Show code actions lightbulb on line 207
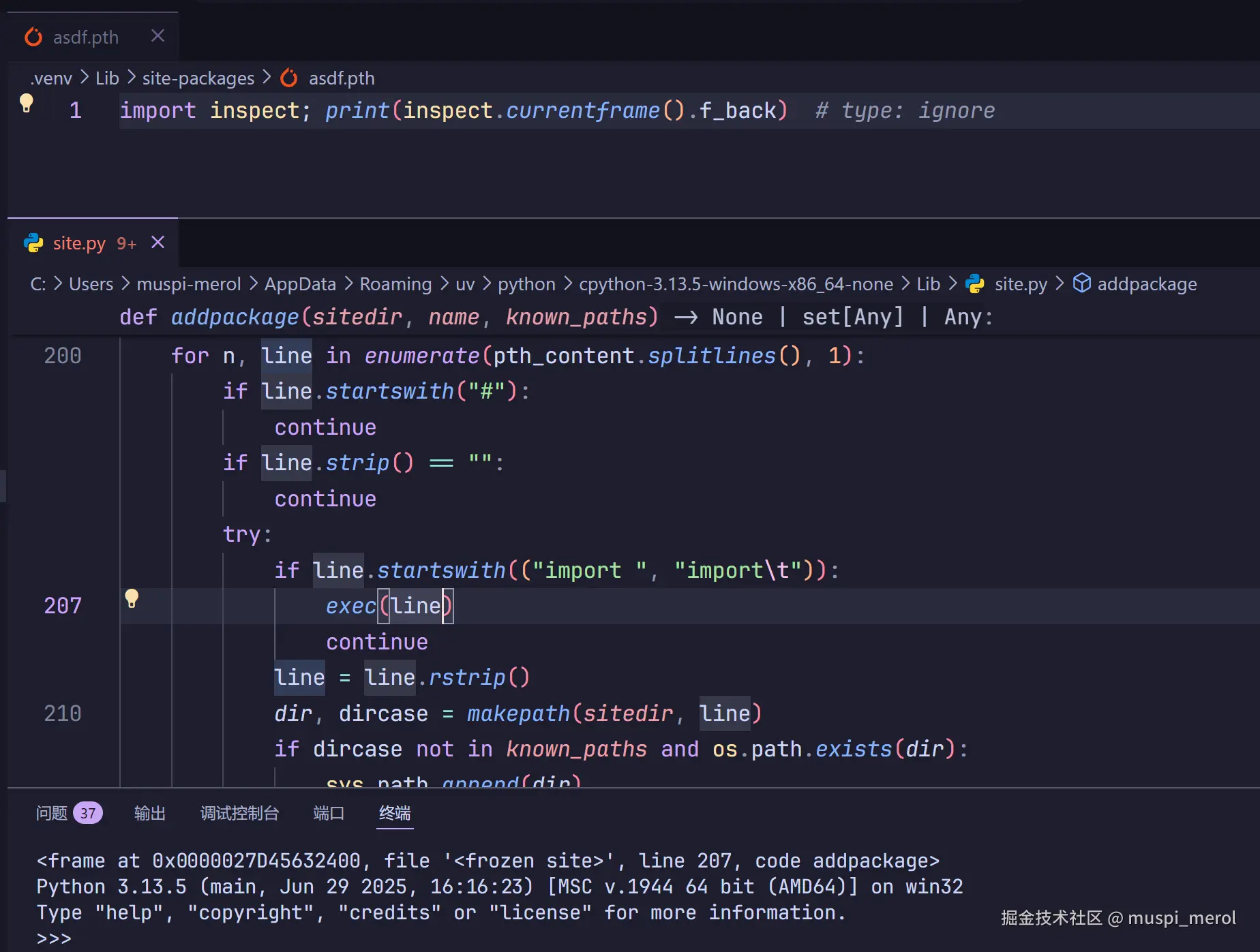Viewport: 1260px width, 952px height. pos(132,598)
